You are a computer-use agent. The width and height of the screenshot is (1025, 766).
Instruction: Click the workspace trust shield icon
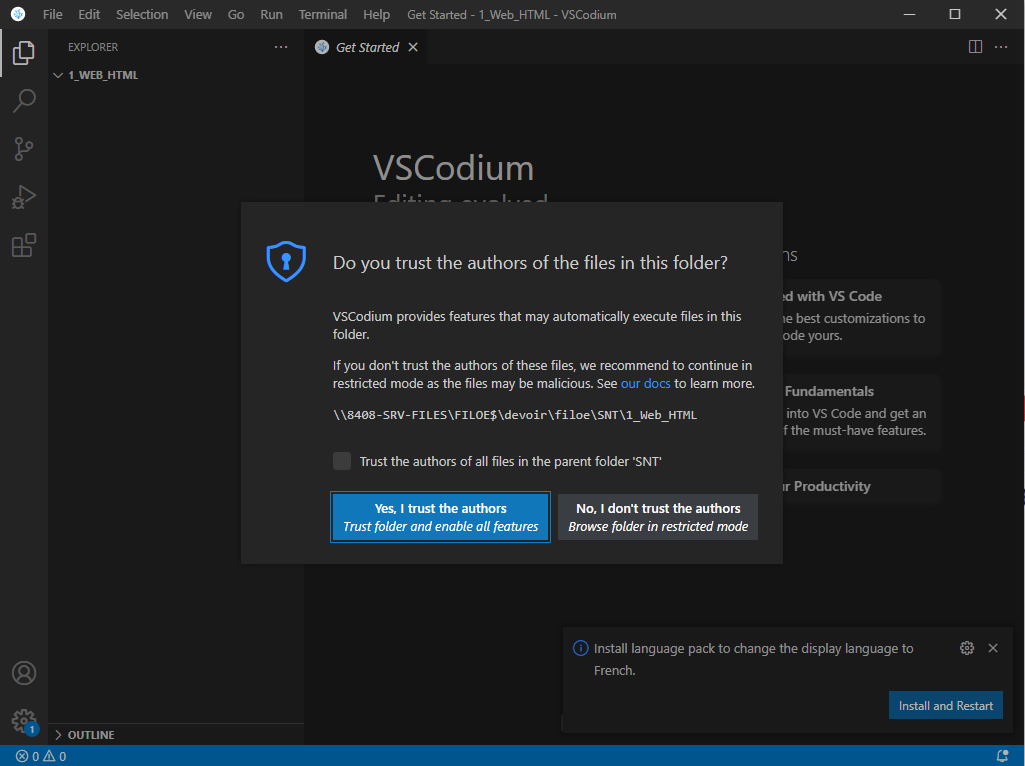pyautogui.click(x=286, y=261)
